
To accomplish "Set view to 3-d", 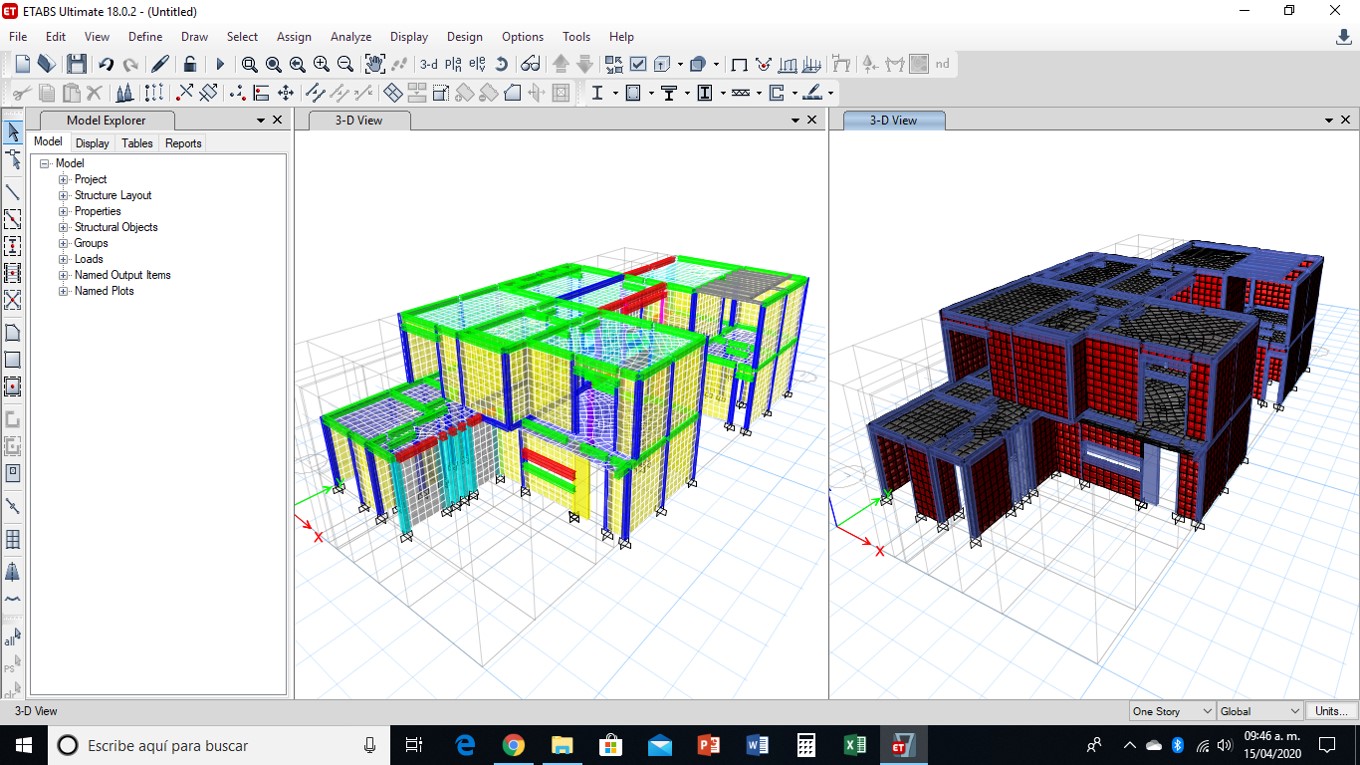I will pos(428,64).
